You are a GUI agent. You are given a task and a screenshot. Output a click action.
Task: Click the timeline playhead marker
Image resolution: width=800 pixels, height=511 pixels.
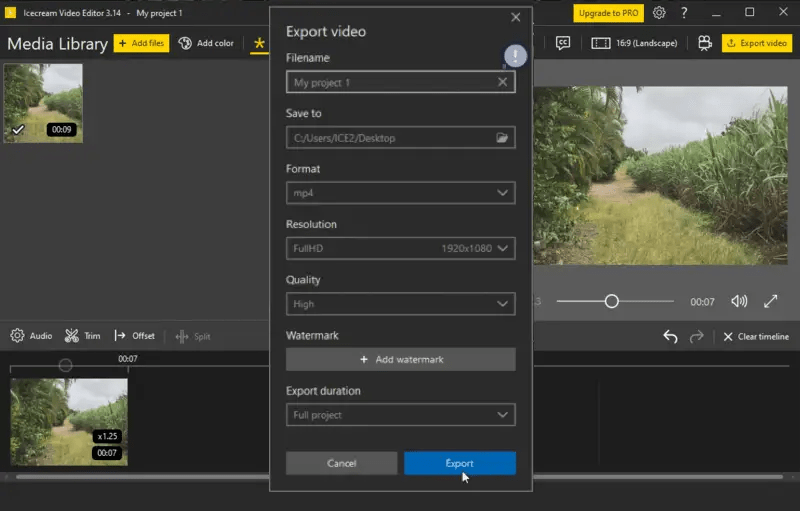tap(65, 365)
